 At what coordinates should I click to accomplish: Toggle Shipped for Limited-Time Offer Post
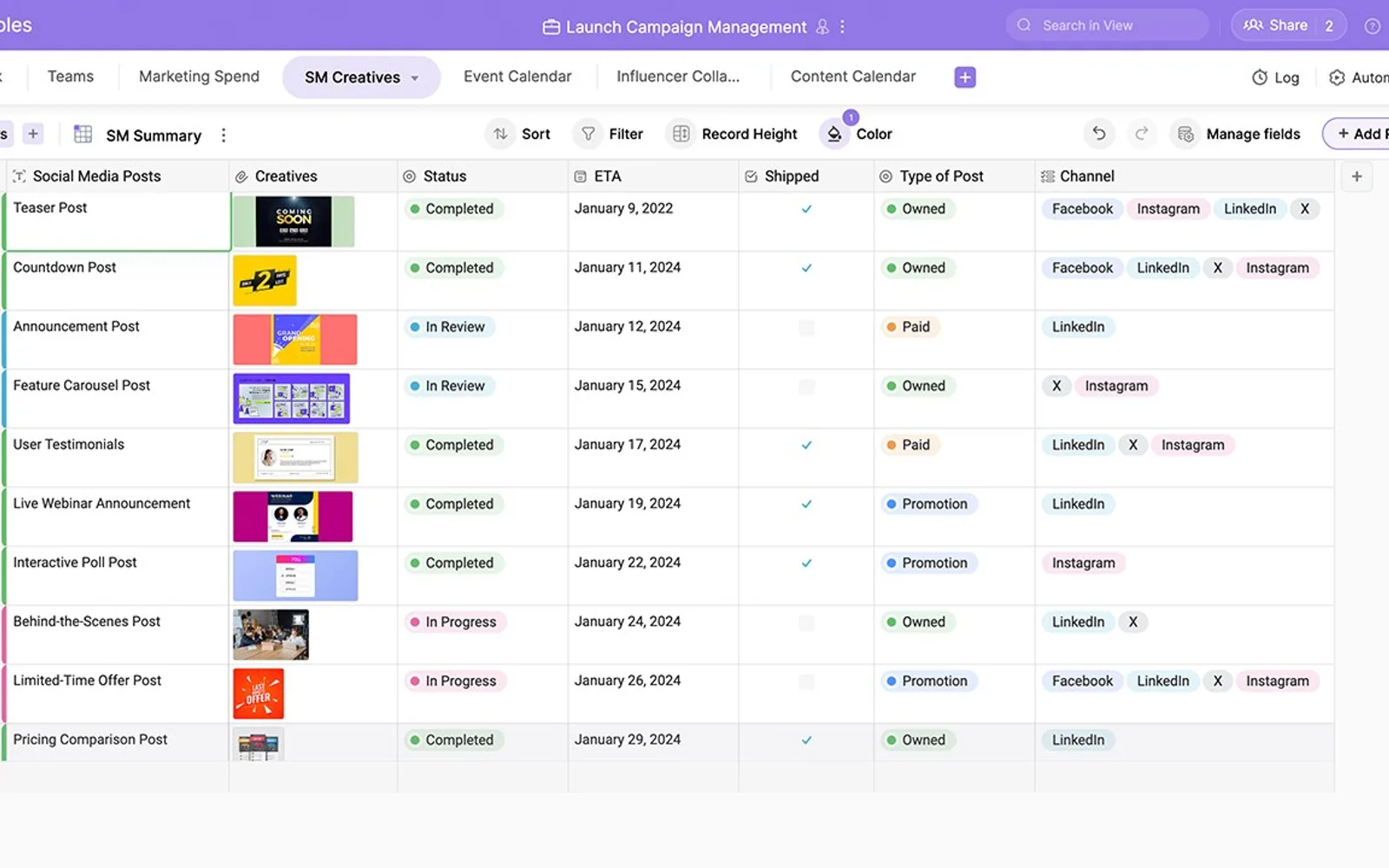pos(806,681)
